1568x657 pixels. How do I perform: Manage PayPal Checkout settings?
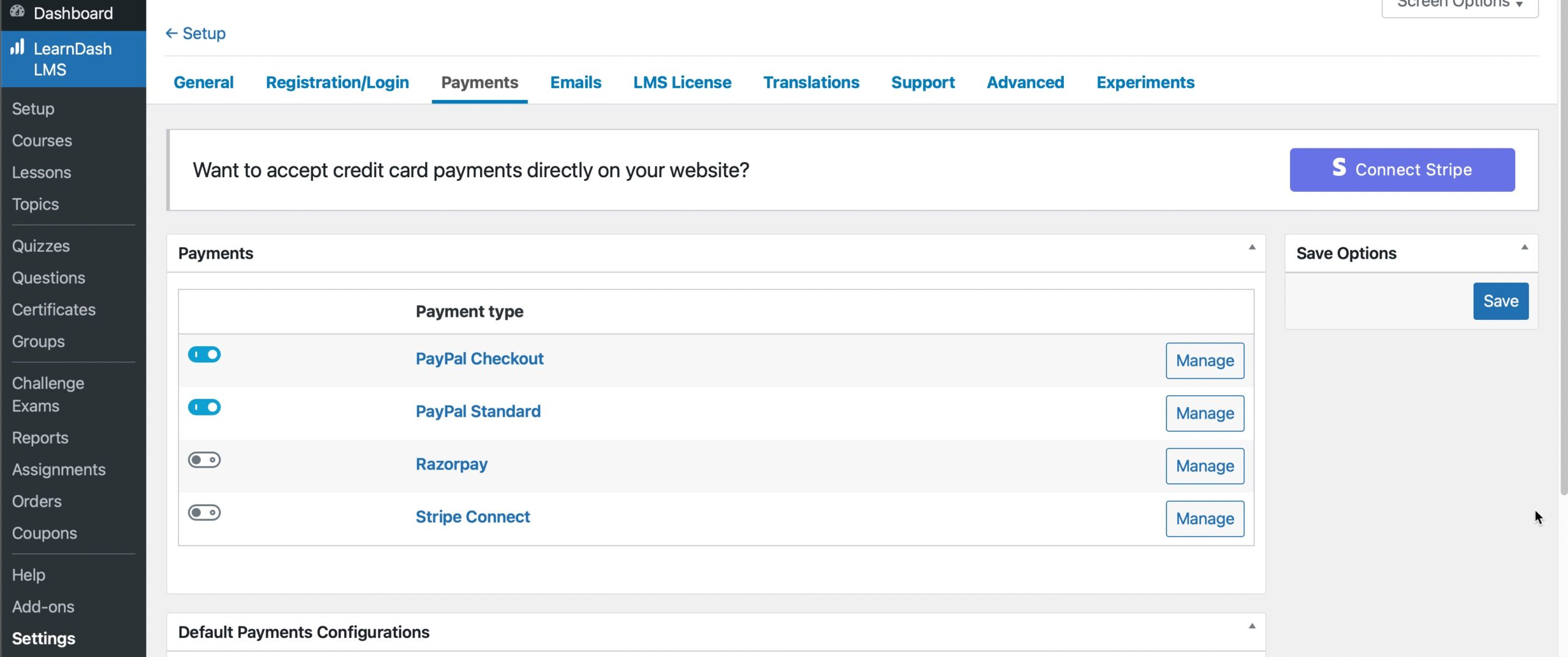coord(1205,360)
